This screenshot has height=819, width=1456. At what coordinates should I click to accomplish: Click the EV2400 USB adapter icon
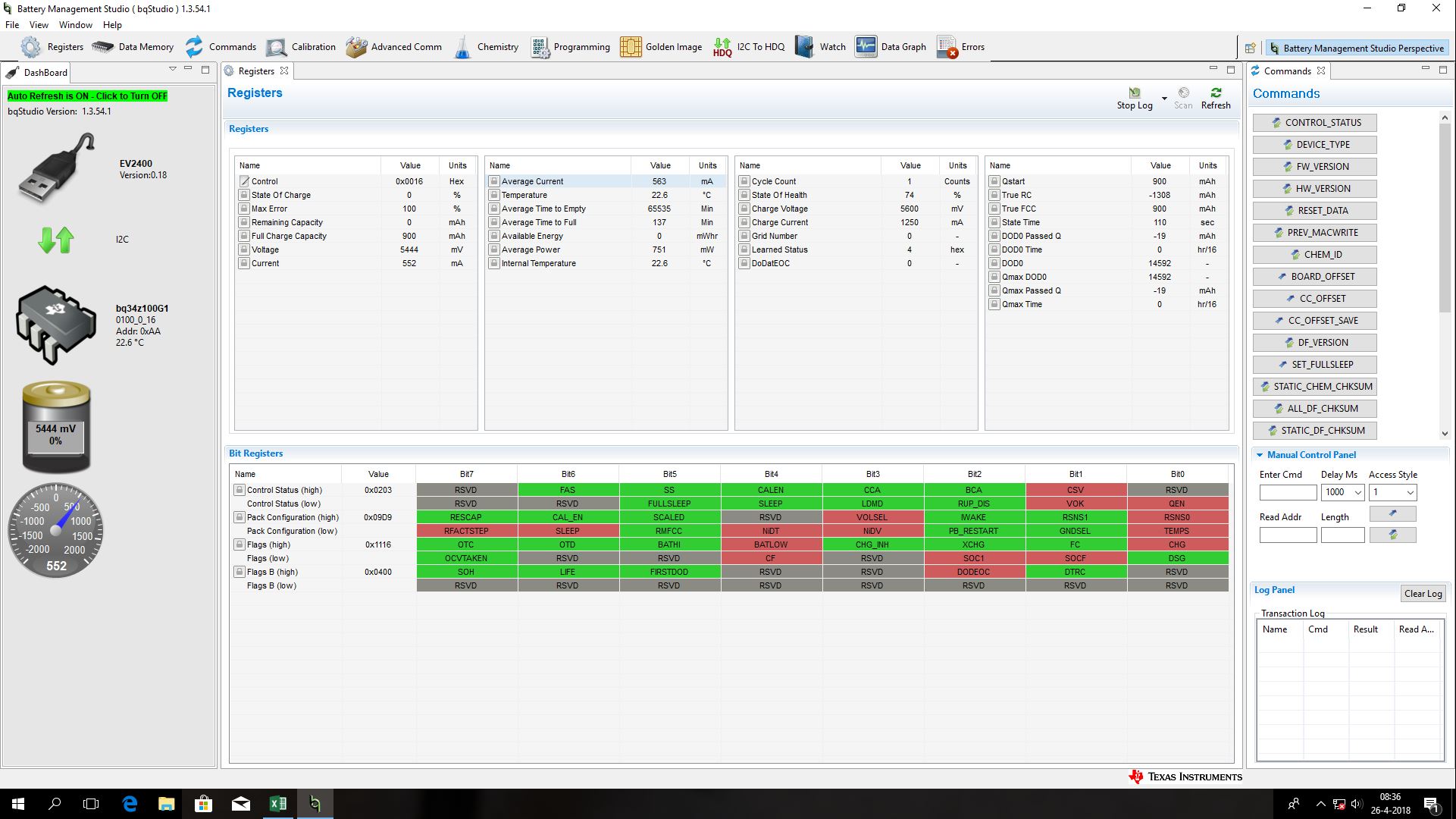coord(57,168)
